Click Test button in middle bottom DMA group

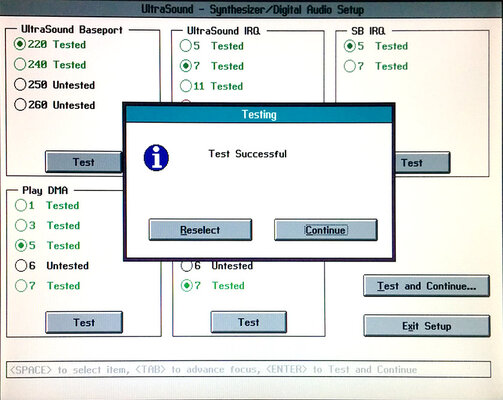[249, 322]
